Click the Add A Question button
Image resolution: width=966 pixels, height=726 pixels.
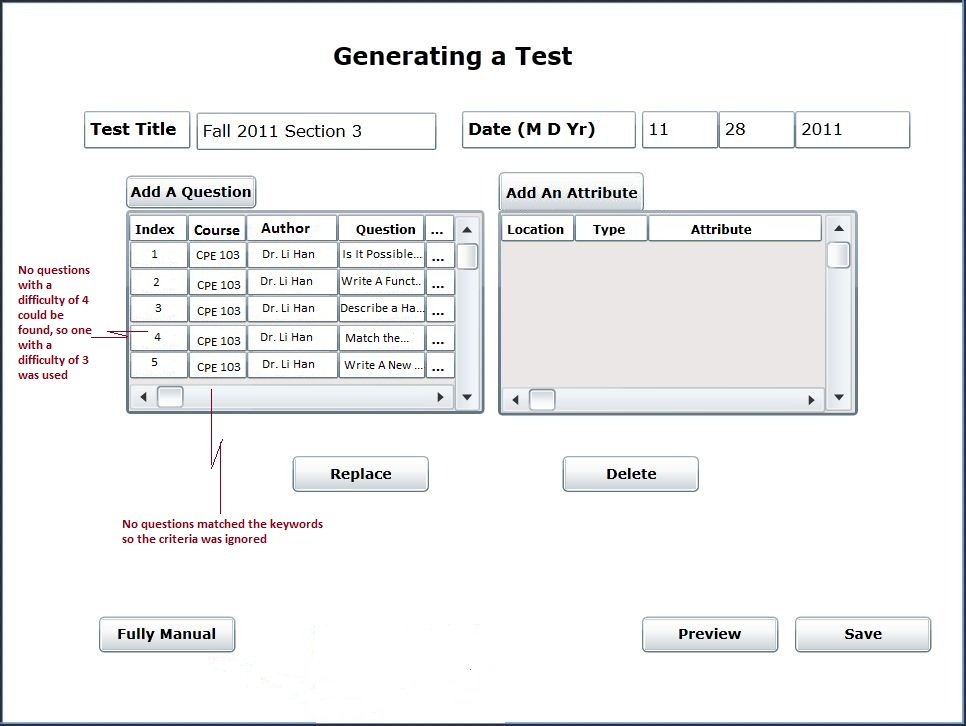(x=191, y=192)
